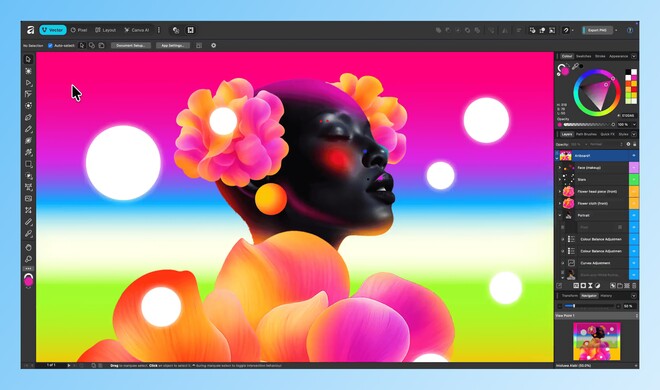The width and height of the screenshot is (660, 390).
Task: Select the Pen tool in the left toolbar
Action: click(29, 117)
